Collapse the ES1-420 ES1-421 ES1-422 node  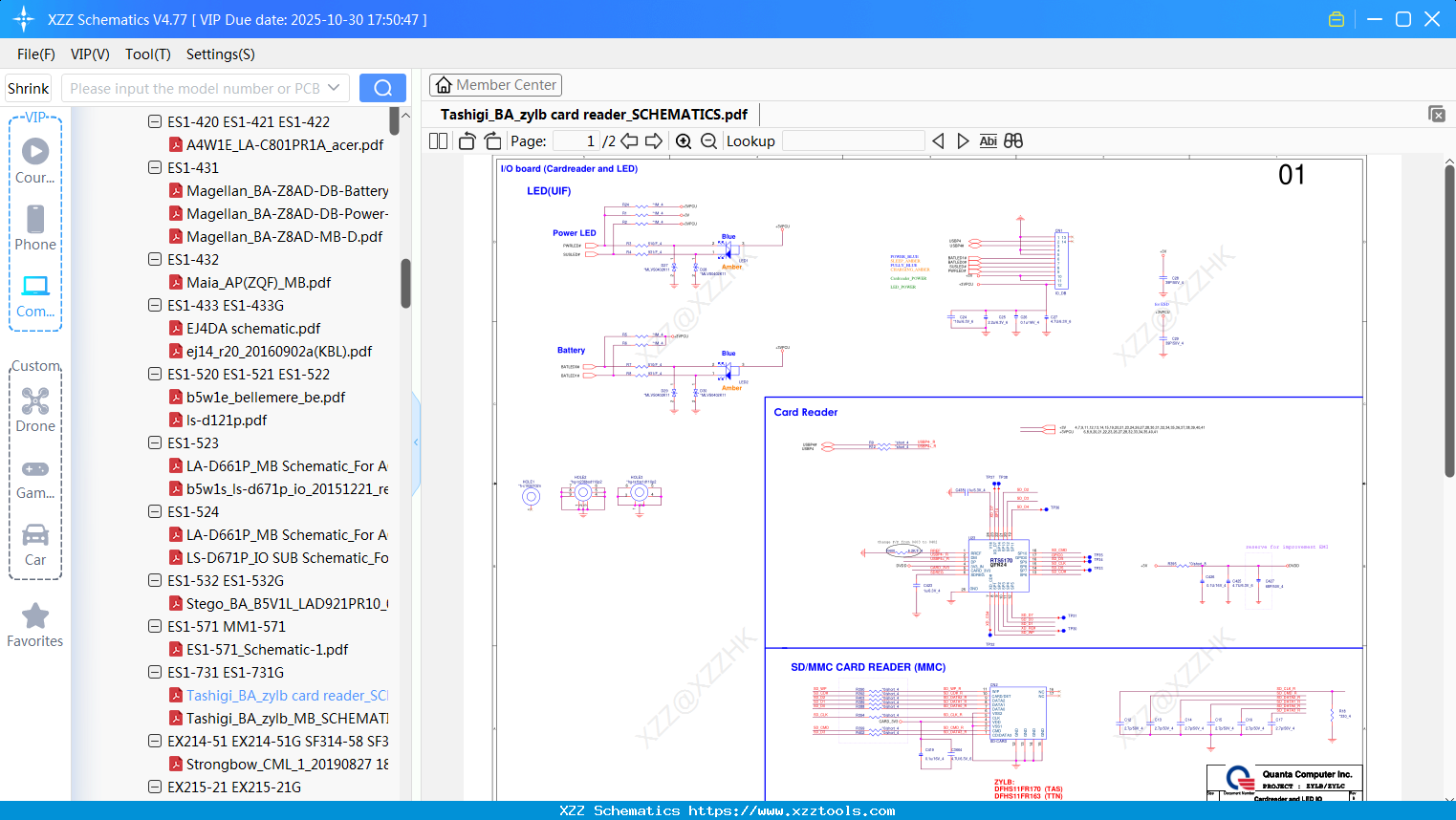pos(155,121)
